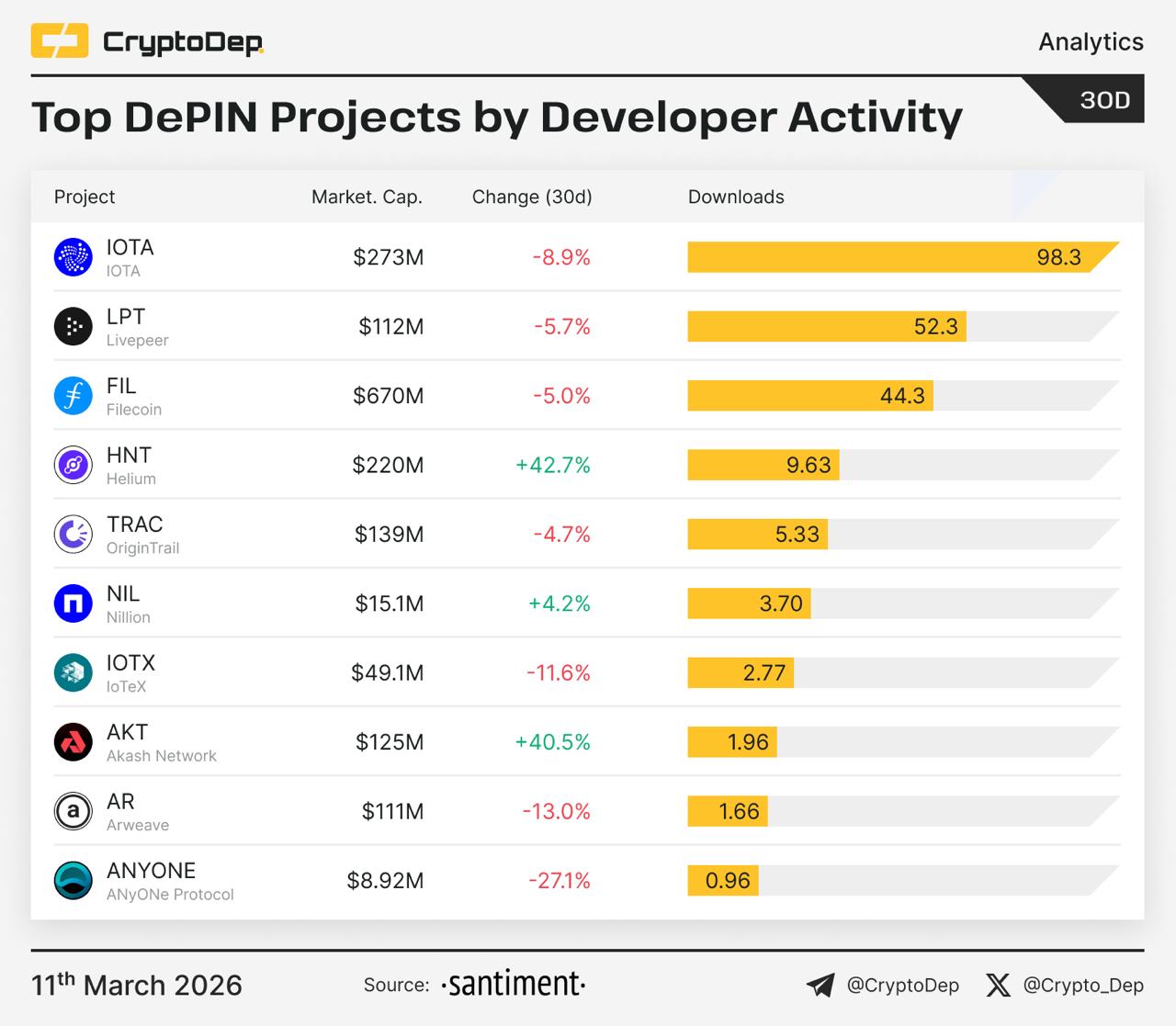The height and width of the screenshot is (1026, 1176).
Task: Click the ANyONe Protocol icon
Action: 73,881
